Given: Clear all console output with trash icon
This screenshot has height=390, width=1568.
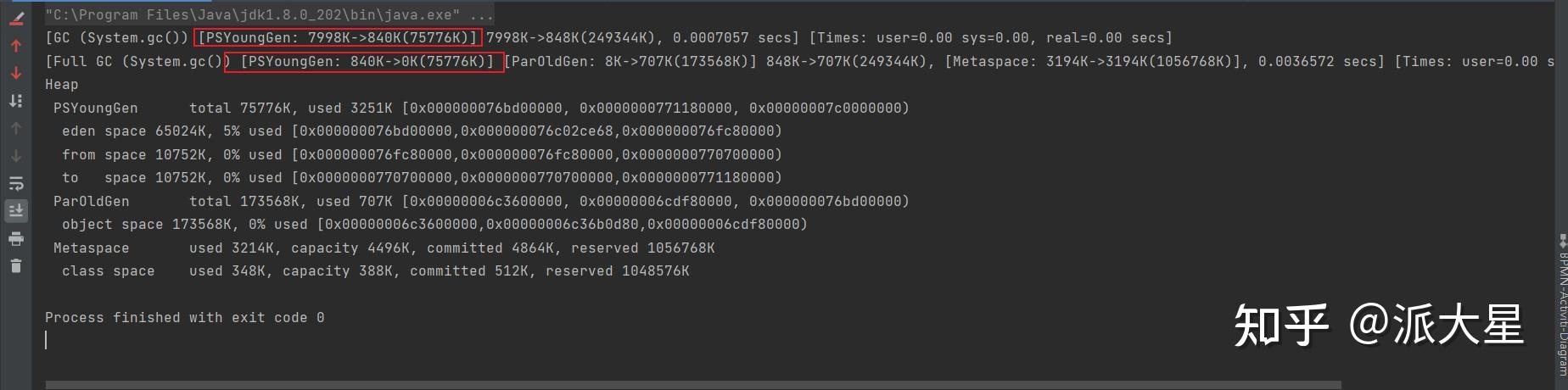Looking at the screenshot, I should pyautogui.click(x=16, y=266).
